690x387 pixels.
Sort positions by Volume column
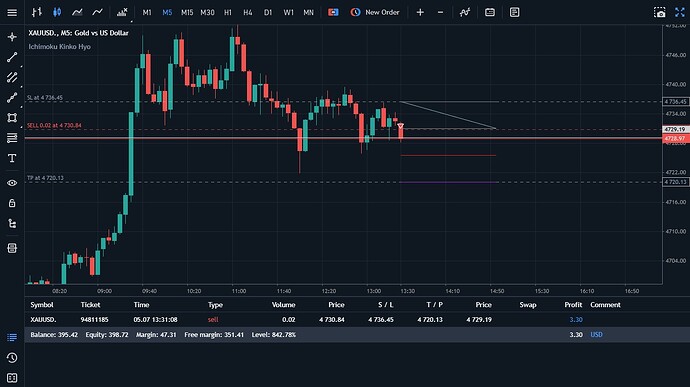(283, 305)
